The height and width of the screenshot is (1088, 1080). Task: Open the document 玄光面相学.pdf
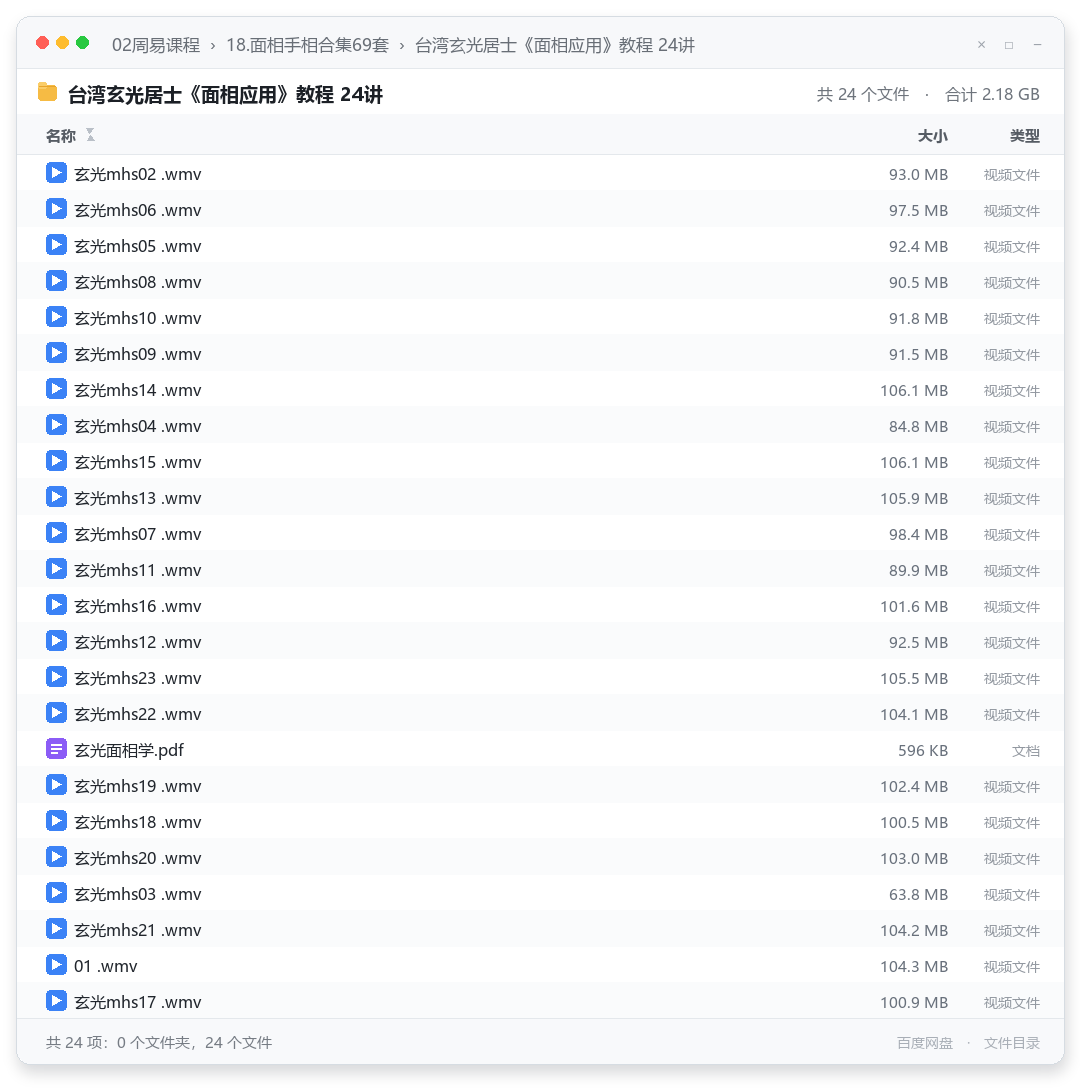point(129,751)
